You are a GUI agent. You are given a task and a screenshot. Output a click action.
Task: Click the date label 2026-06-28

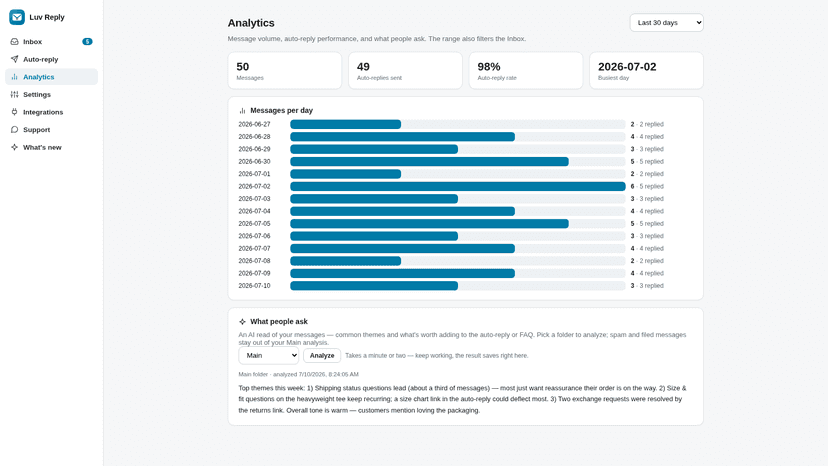click(254, 137)
